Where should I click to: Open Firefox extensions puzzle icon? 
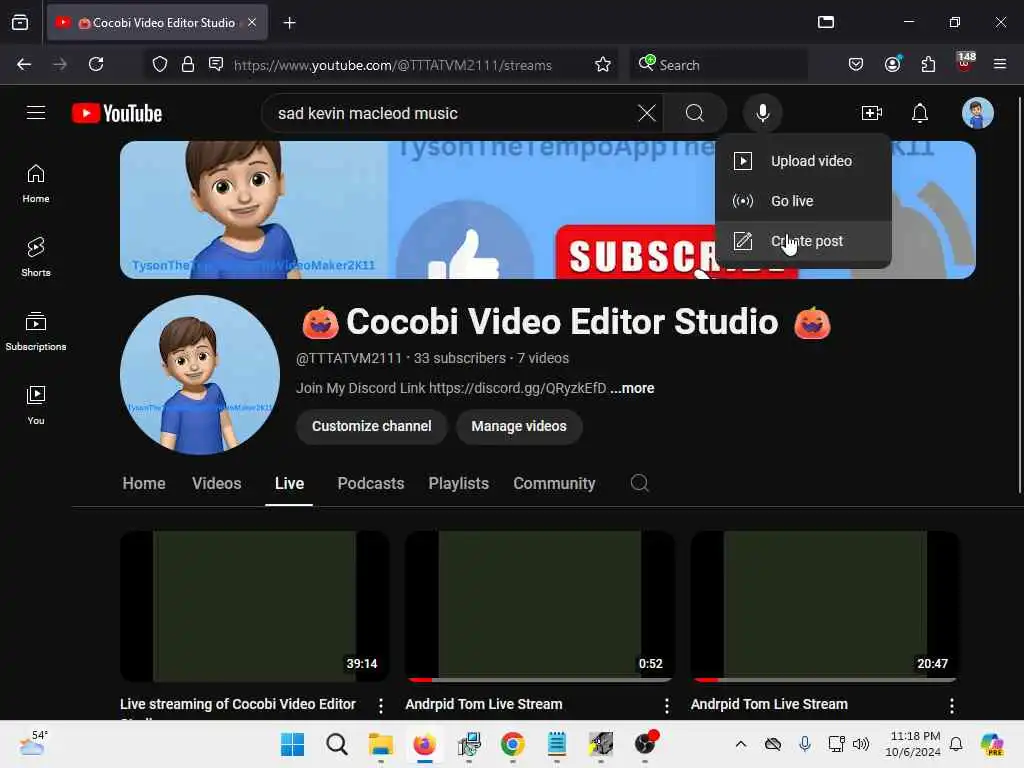pyautogui.click(x=928, y=64)
